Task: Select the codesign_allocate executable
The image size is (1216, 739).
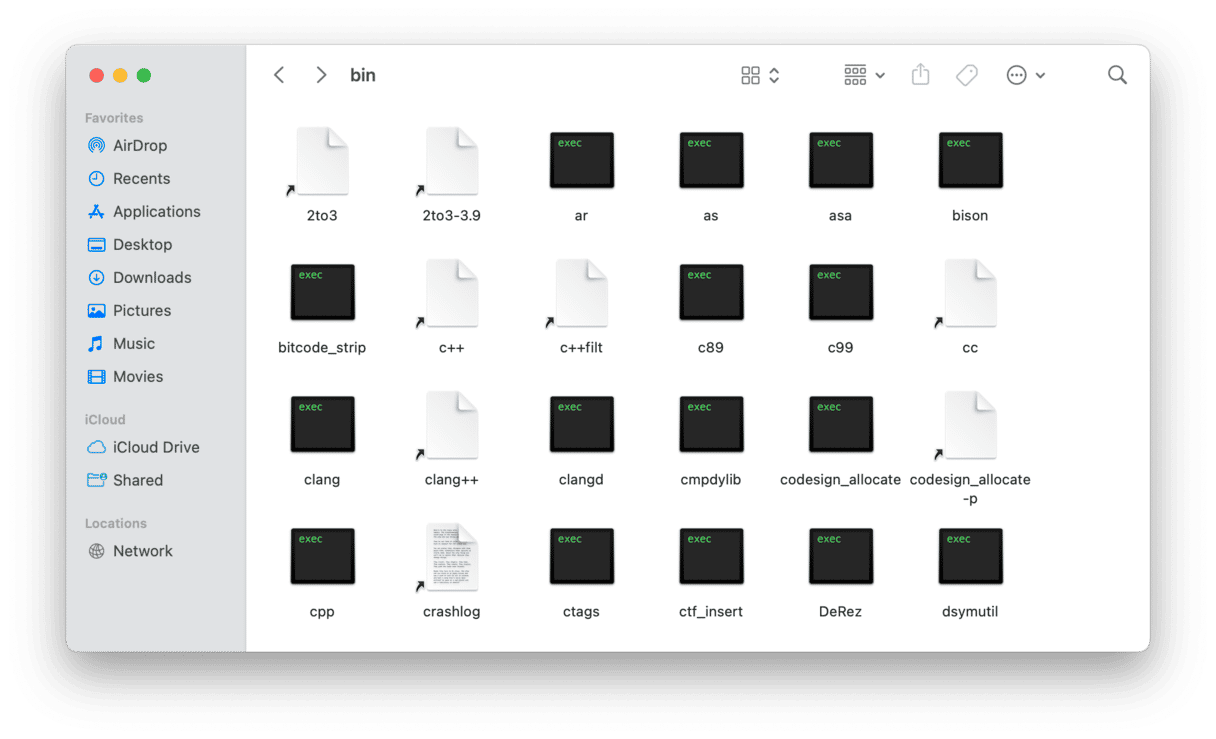Action: (840, 424)
